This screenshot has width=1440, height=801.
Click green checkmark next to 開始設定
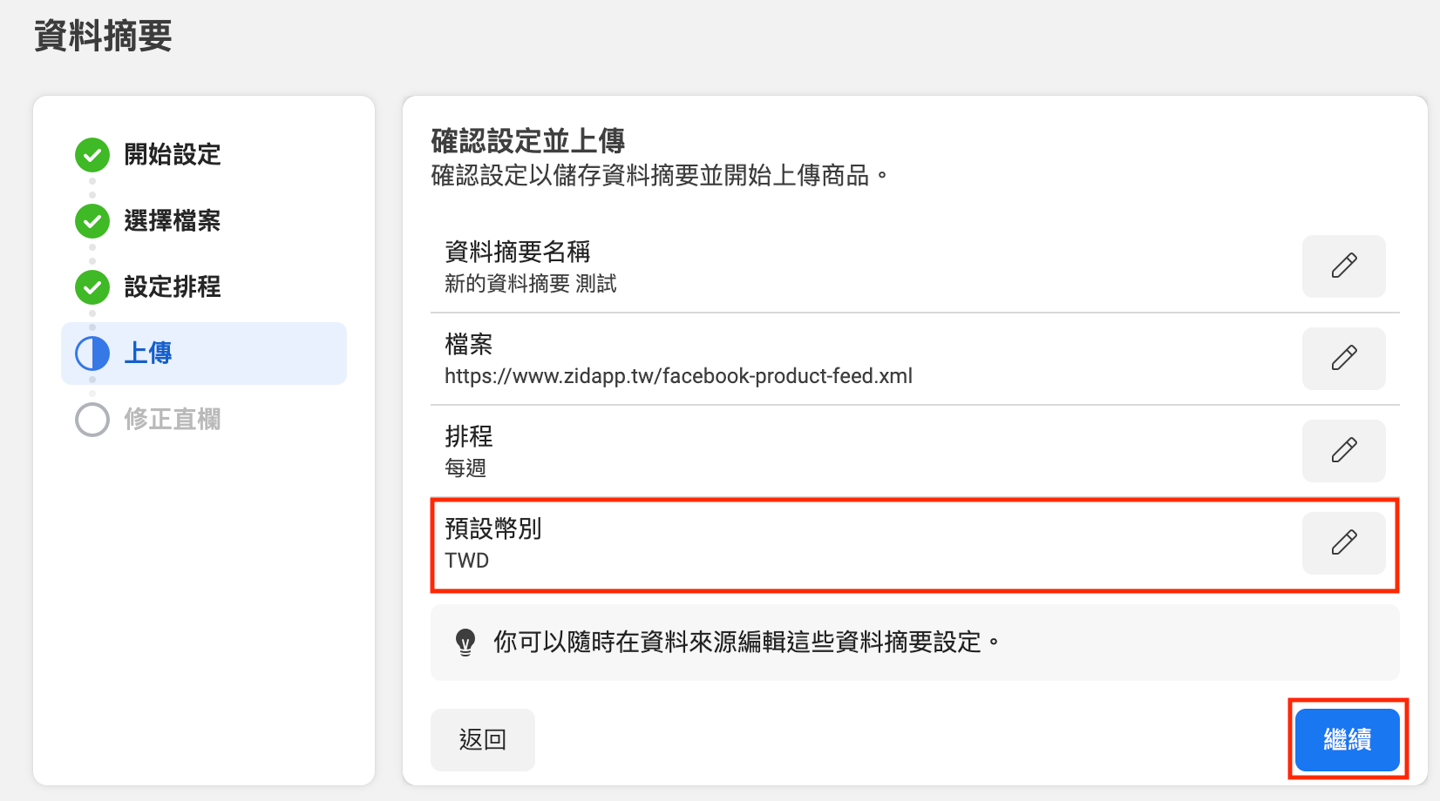(92, 155)
